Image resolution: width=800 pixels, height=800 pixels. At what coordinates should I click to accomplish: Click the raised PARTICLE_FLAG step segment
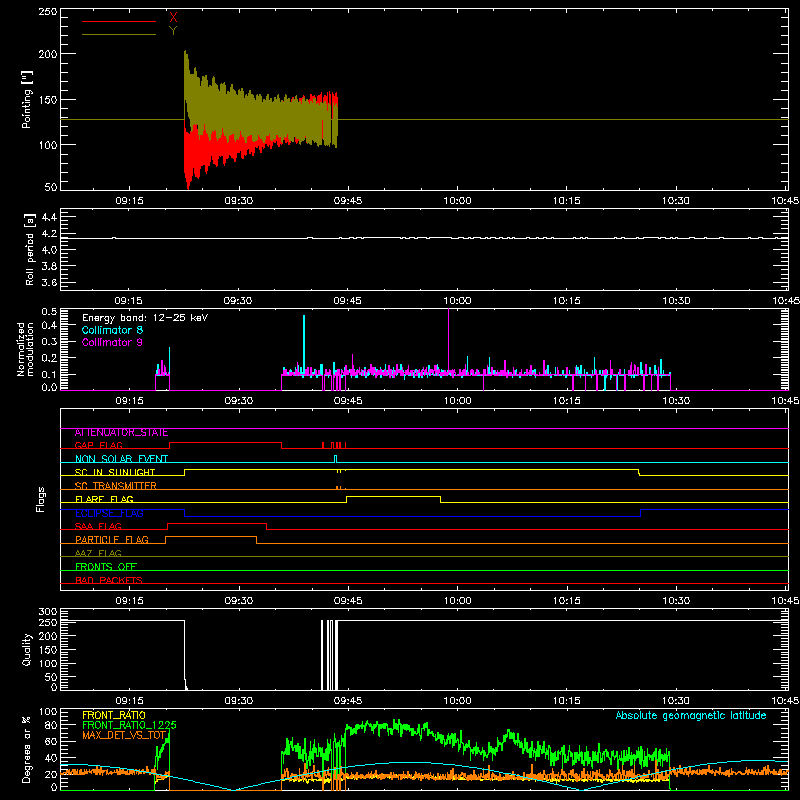tap(211, 537)
